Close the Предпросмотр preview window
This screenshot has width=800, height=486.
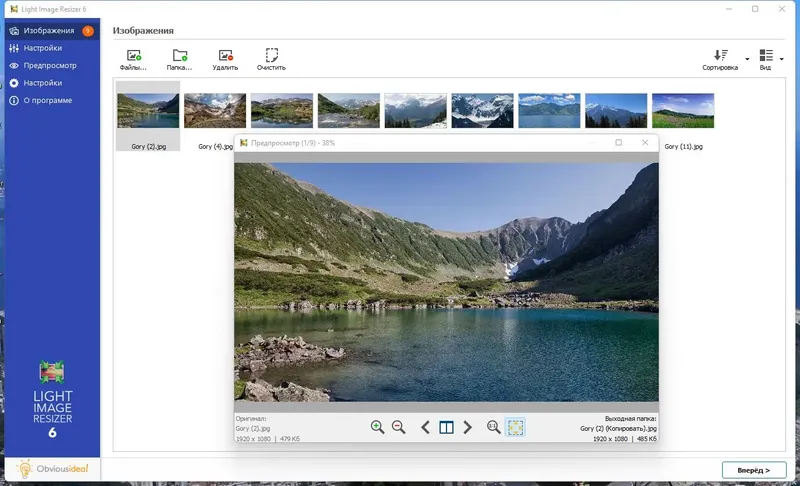click(x=645, y=143)
